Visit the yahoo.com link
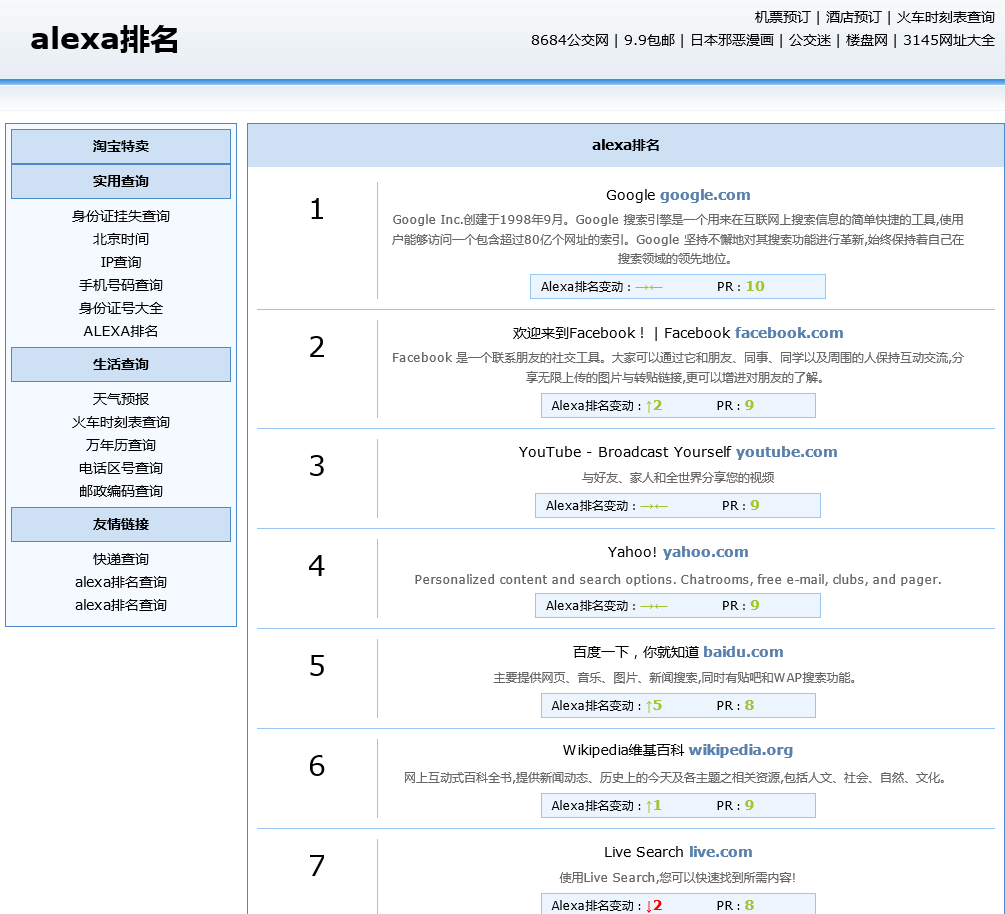 point(706,552)
